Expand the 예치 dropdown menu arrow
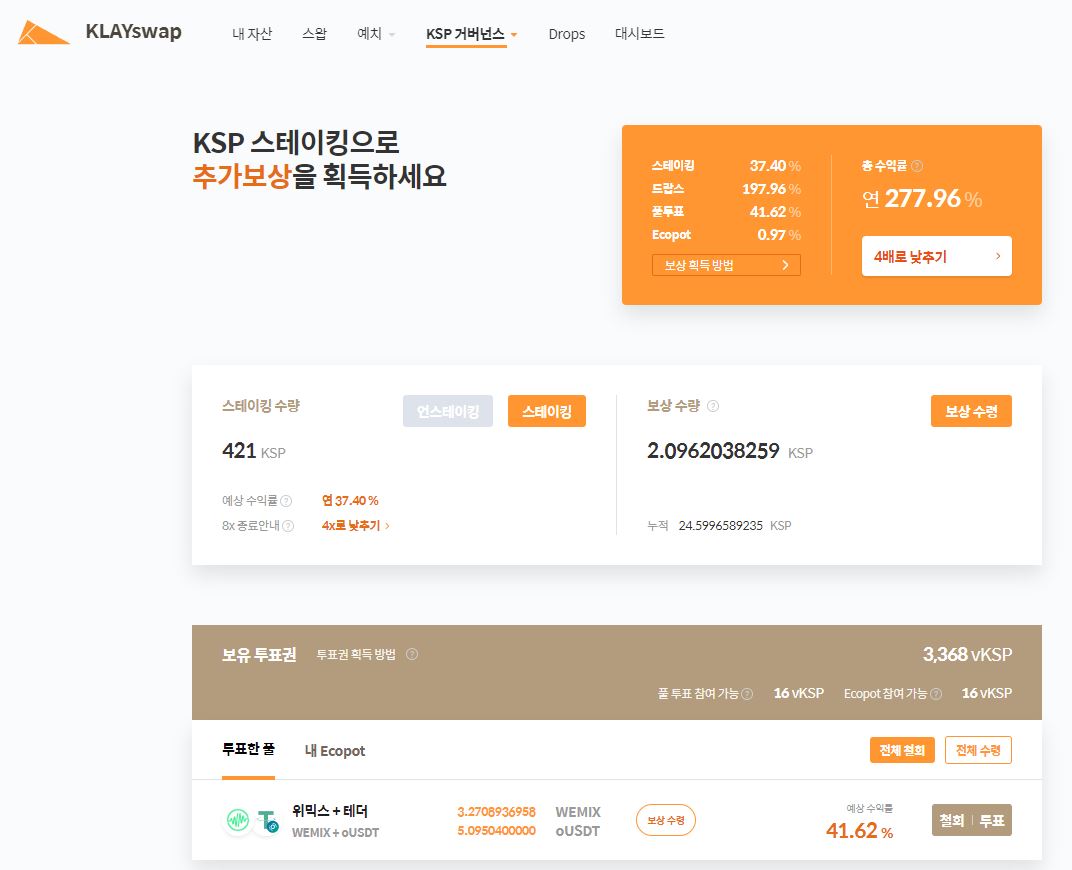The image size is (1072, 870). click(392, 34)
